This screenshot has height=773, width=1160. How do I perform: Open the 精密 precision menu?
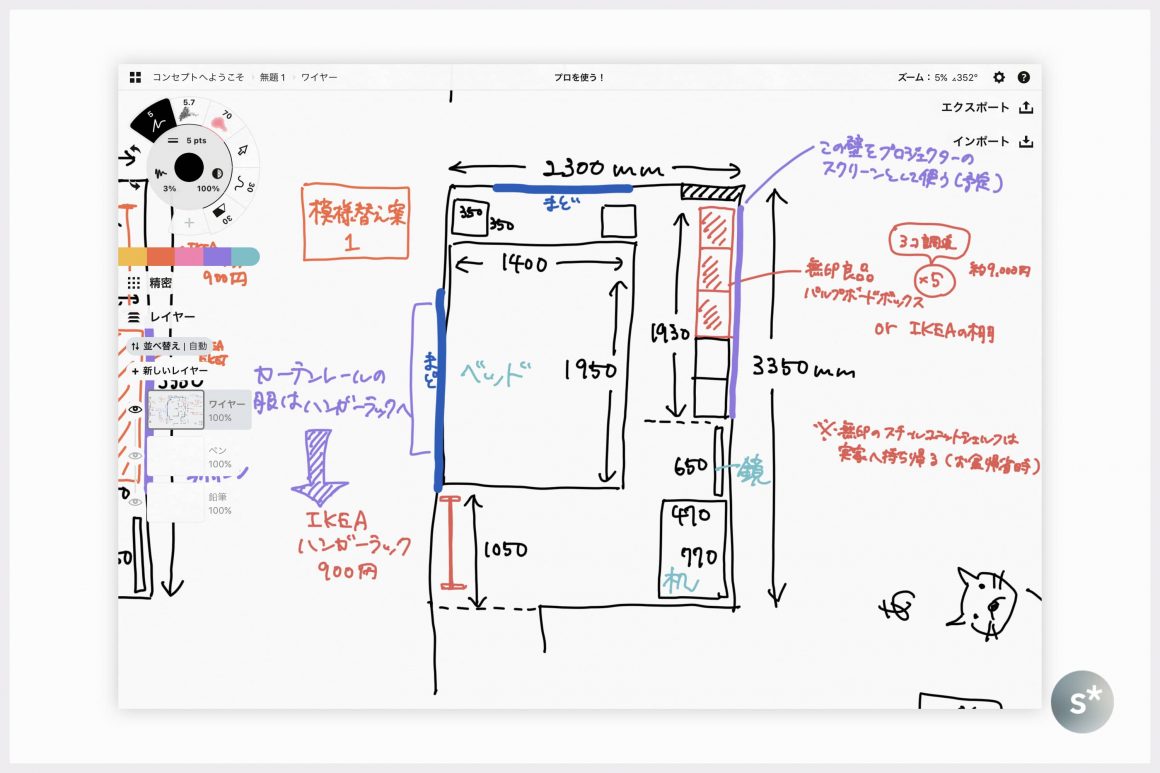(x=160, y=283)
